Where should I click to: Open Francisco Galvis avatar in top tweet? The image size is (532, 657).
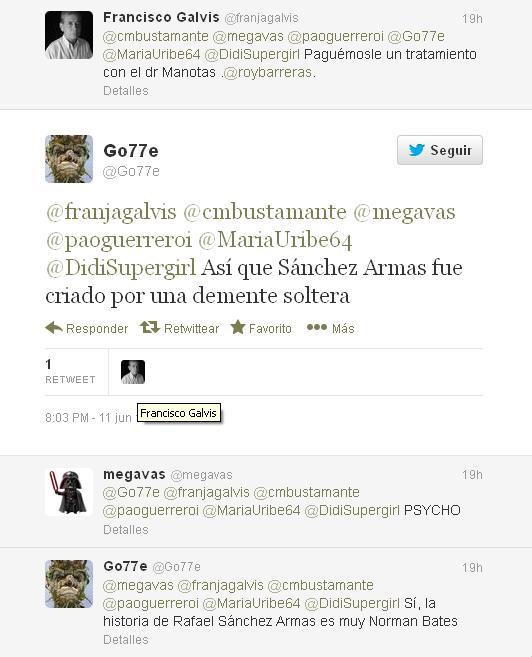tap(69, 35)
